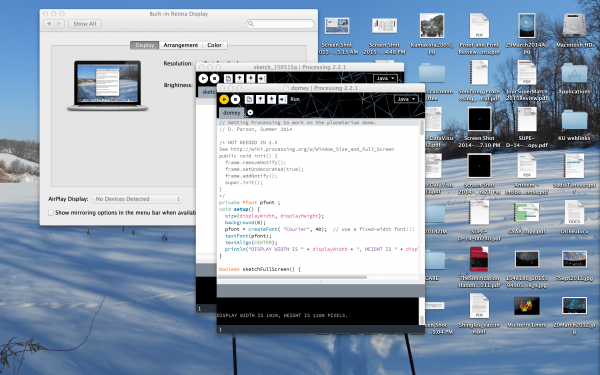
Task: Select Screen Shot 2015 4.46 PM file
Action: coord(384,26)
